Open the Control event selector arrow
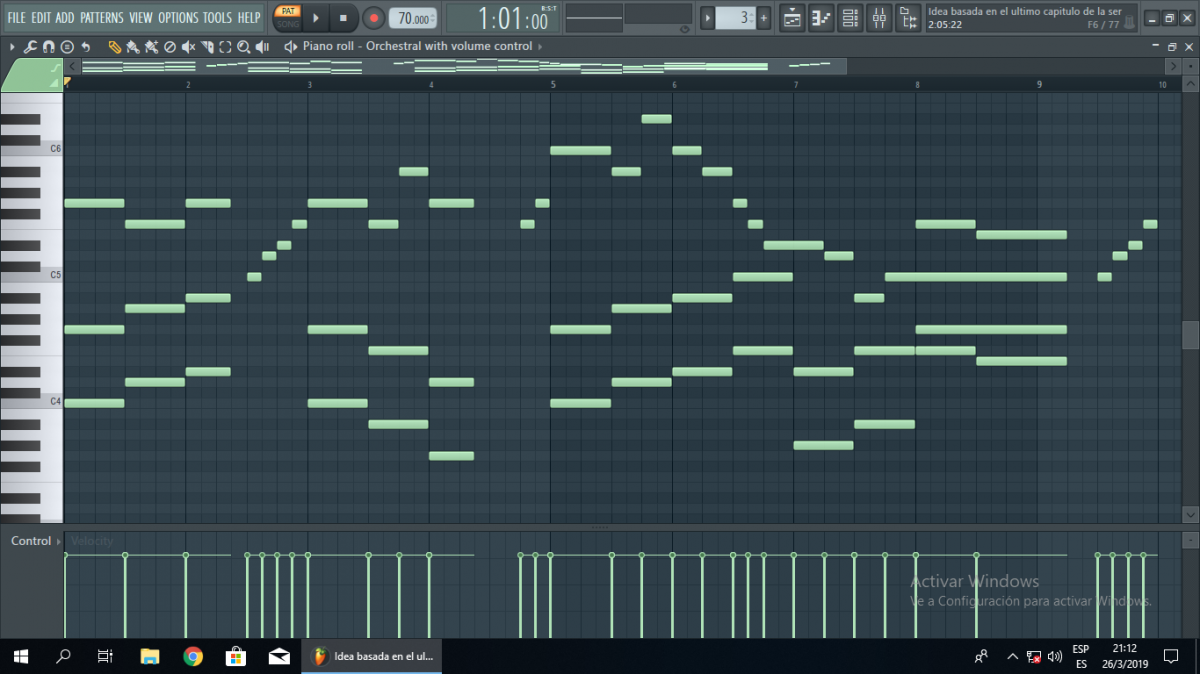Viewport: 1200px width, 674px height. pos(58,541)
